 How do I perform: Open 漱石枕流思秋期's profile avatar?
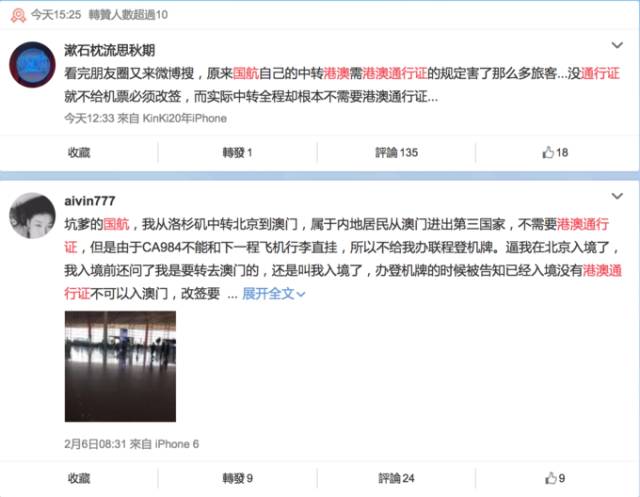coord(32,64)
